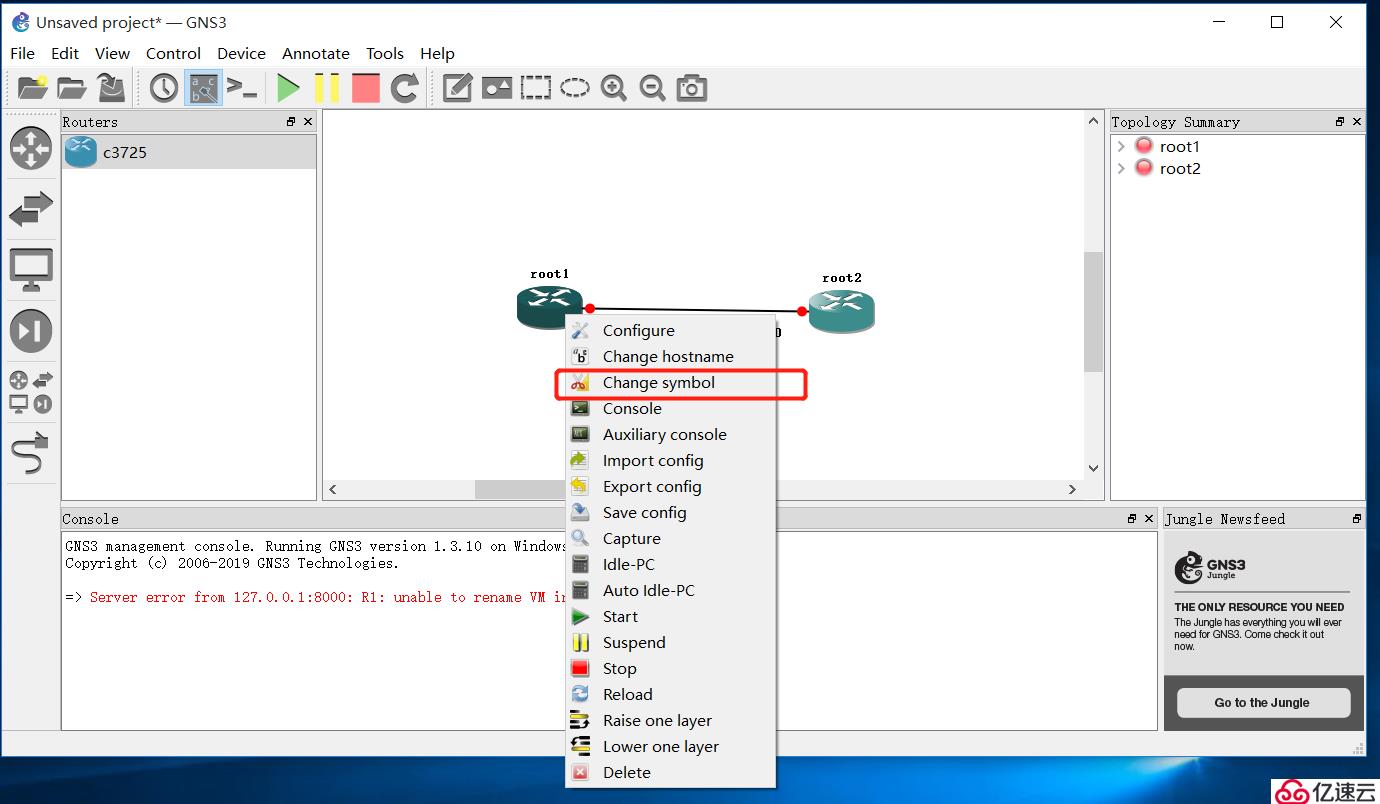Click root2 router on canvas

841,310
